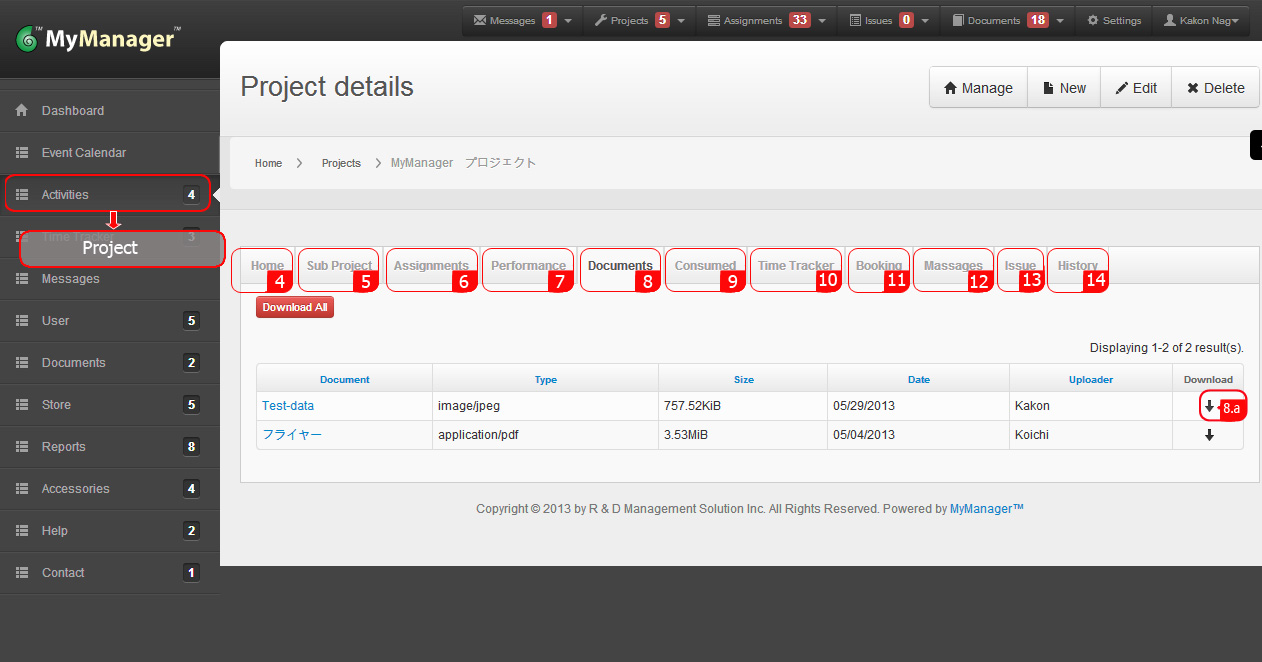
Task: Open the Assignments dropdown in top bar
Action: click(x=820, y=20)
